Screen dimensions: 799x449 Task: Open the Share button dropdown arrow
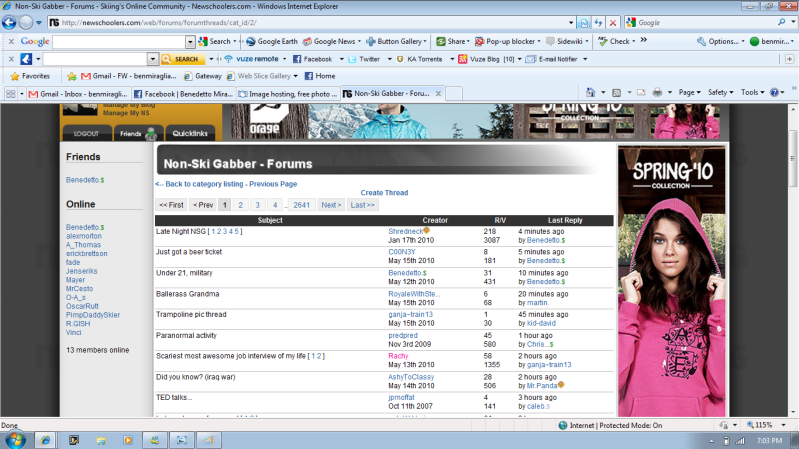pos(468,41)
